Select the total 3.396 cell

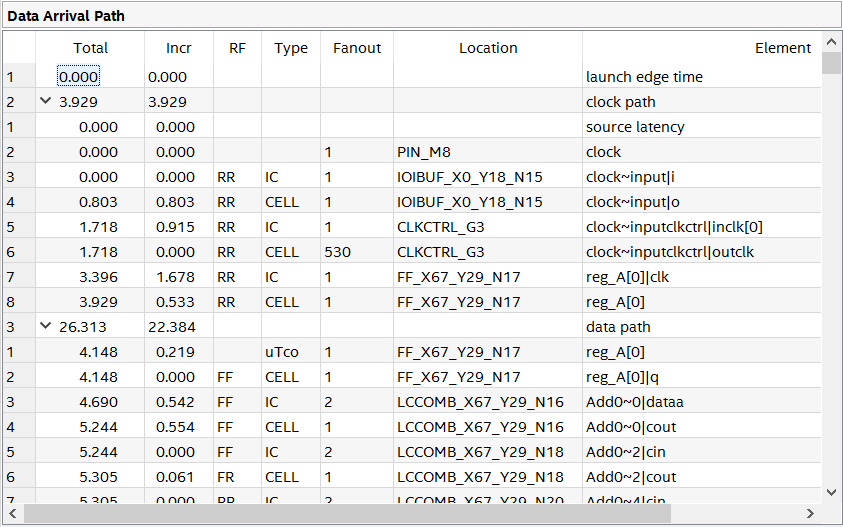tap(90, 277)
